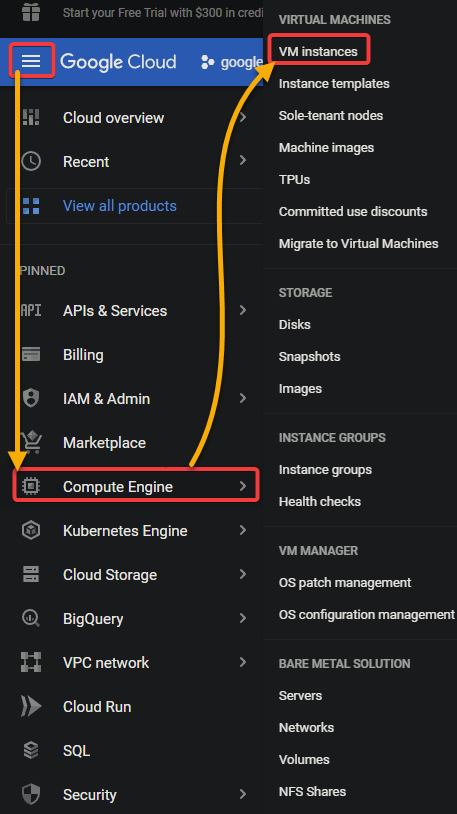
Task: Select VM instances from submenu
Action: tap(318, 51)
